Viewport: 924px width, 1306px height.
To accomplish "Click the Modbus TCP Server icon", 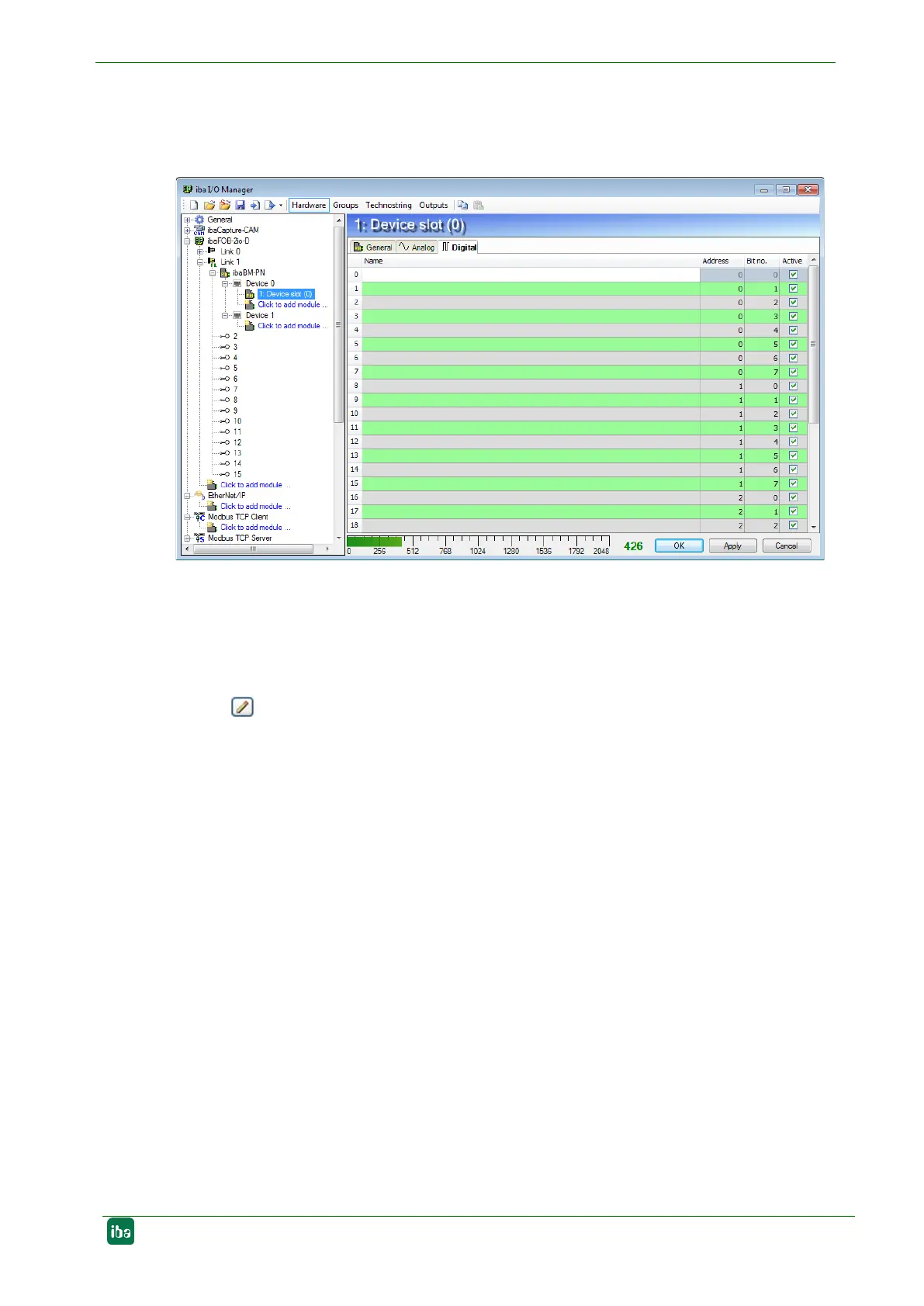I will pyautogui.click(x=199, y=538).
